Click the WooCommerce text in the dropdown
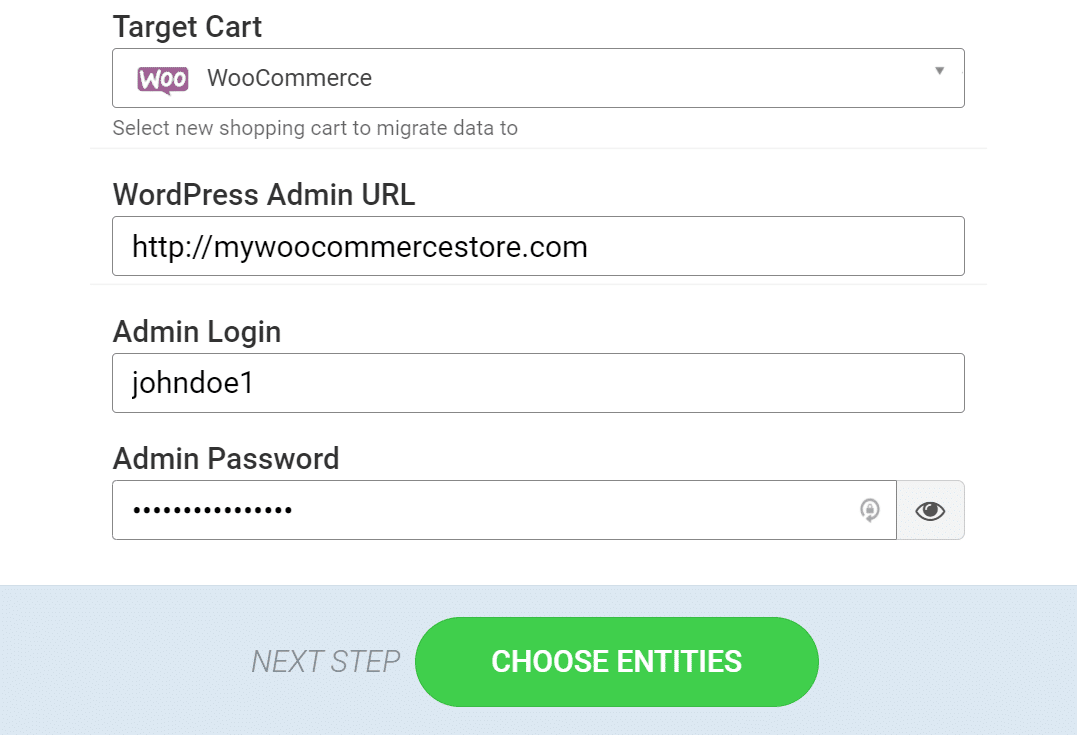Image resolution: width=1077 pixels, height=735 pixels. (x=289, y=78)
